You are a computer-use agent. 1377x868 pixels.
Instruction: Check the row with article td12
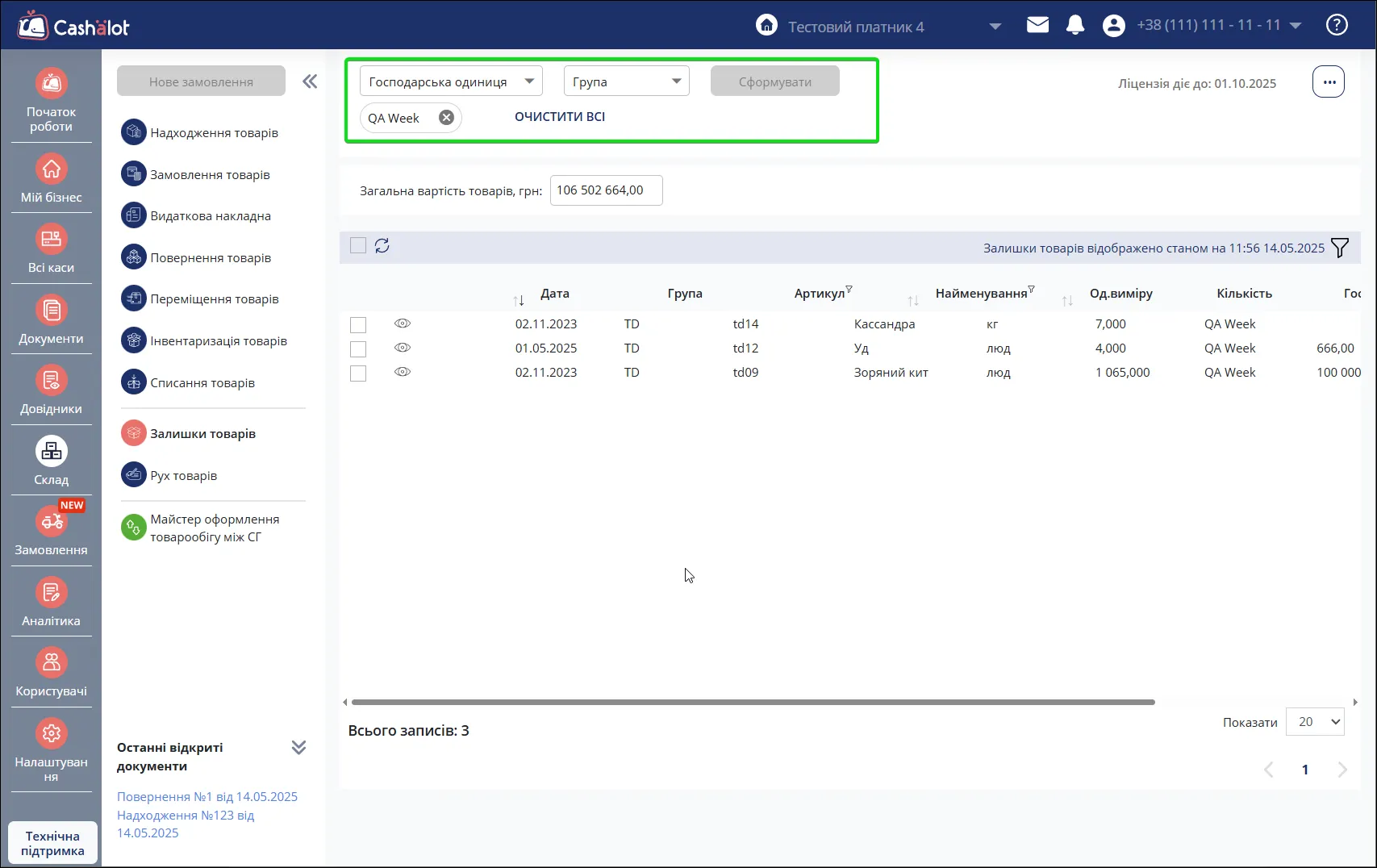[x=358, y=348]
